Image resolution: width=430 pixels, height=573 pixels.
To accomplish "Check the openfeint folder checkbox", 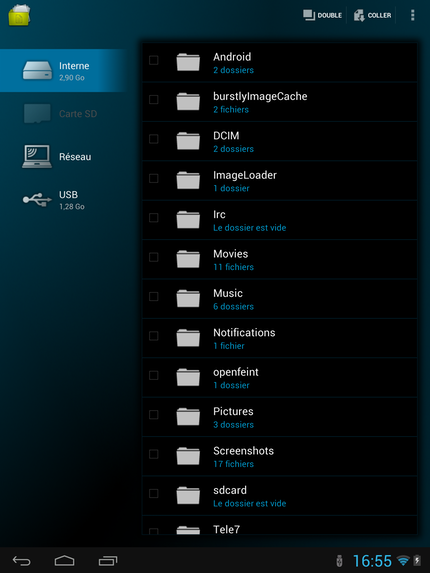I will [154, 375].
